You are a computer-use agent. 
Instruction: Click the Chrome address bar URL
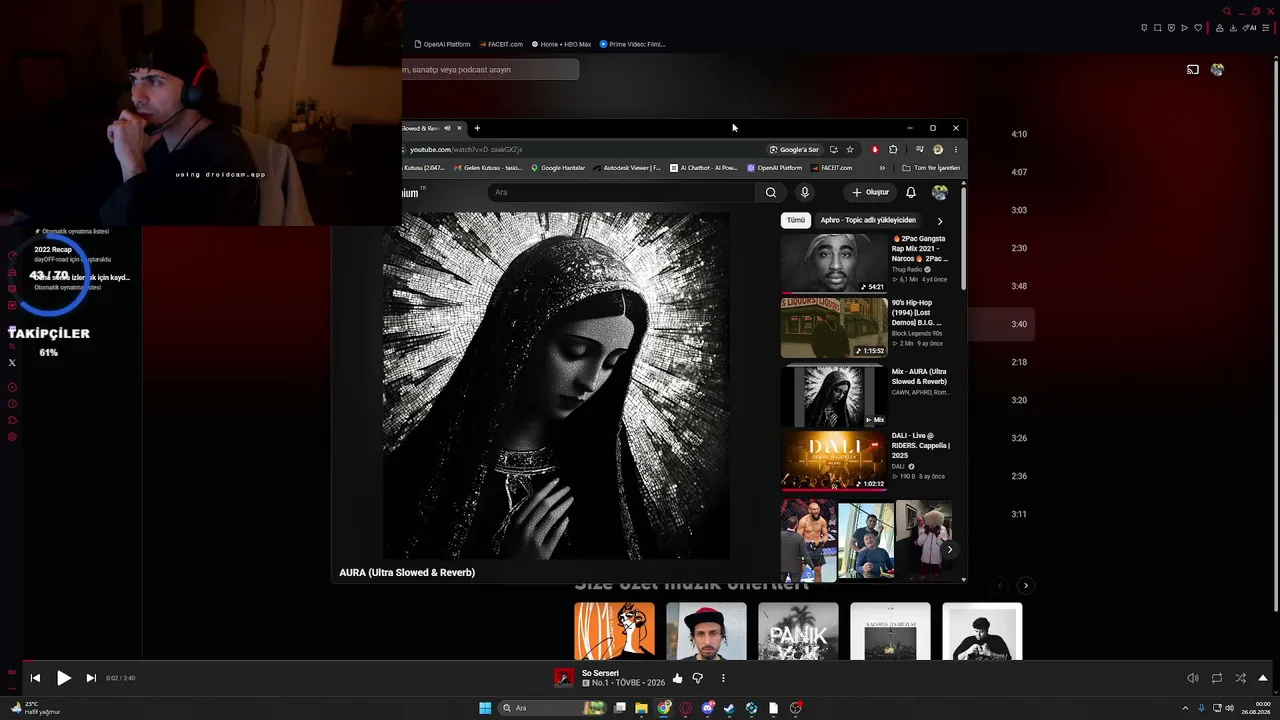tap(466, 149)
